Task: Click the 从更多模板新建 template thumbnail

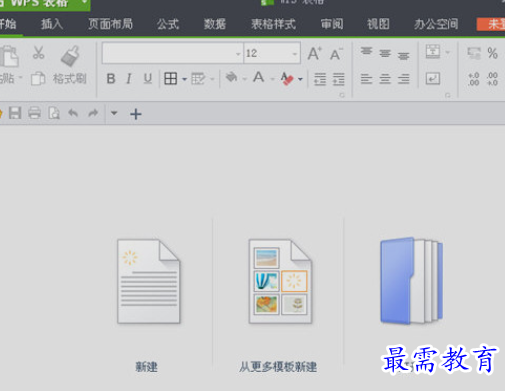Action: point(280,281)
